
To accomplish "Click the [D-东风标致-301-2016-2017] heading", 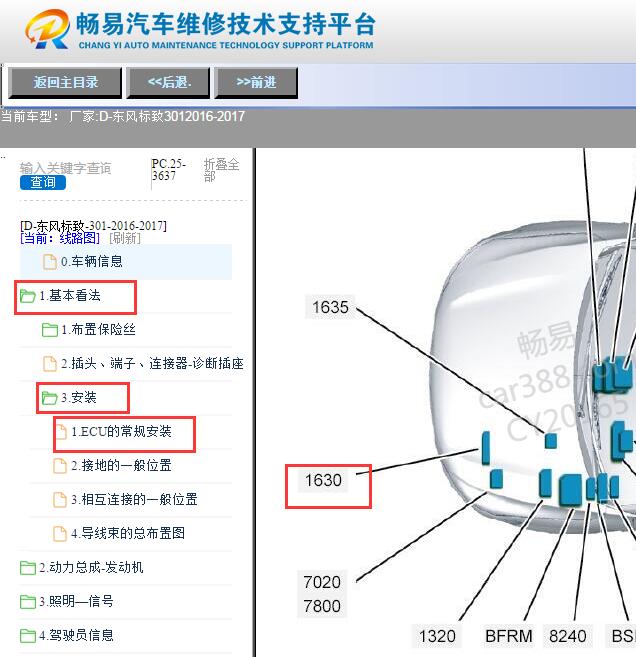I will click(93, 226).
